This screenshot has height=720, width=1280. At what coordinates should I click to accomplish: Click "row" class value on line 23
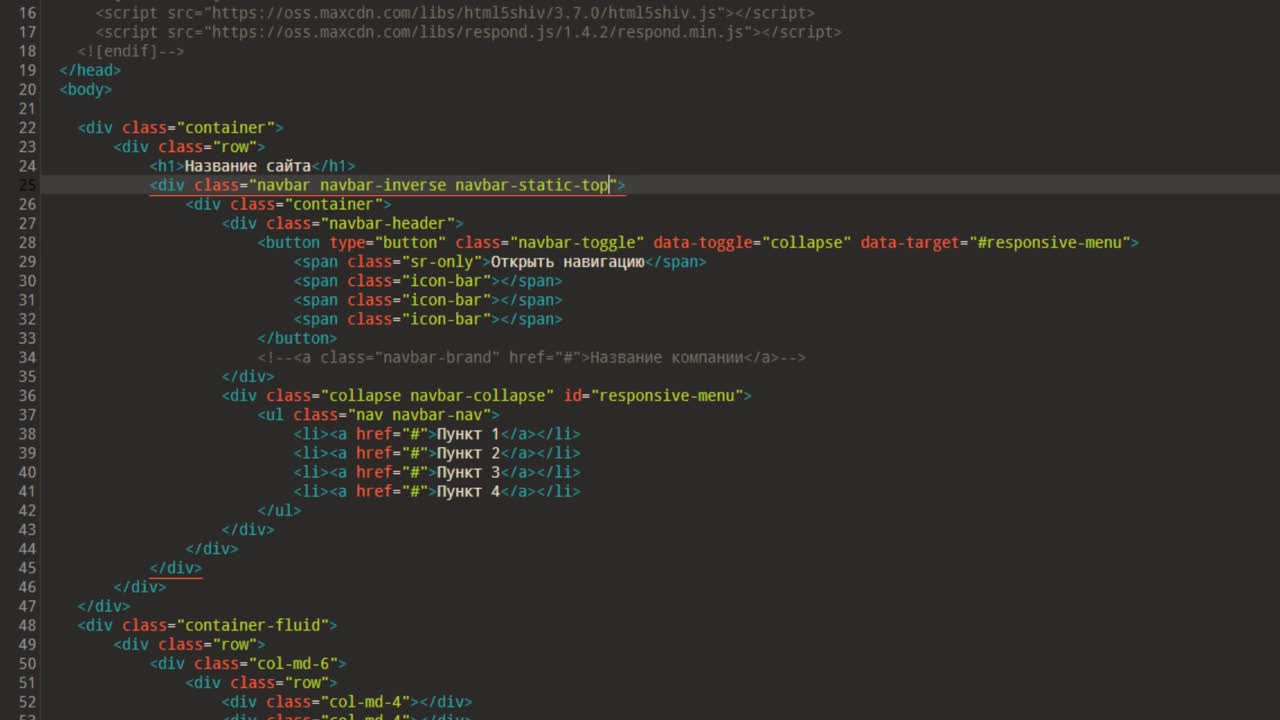pos(234,146)
